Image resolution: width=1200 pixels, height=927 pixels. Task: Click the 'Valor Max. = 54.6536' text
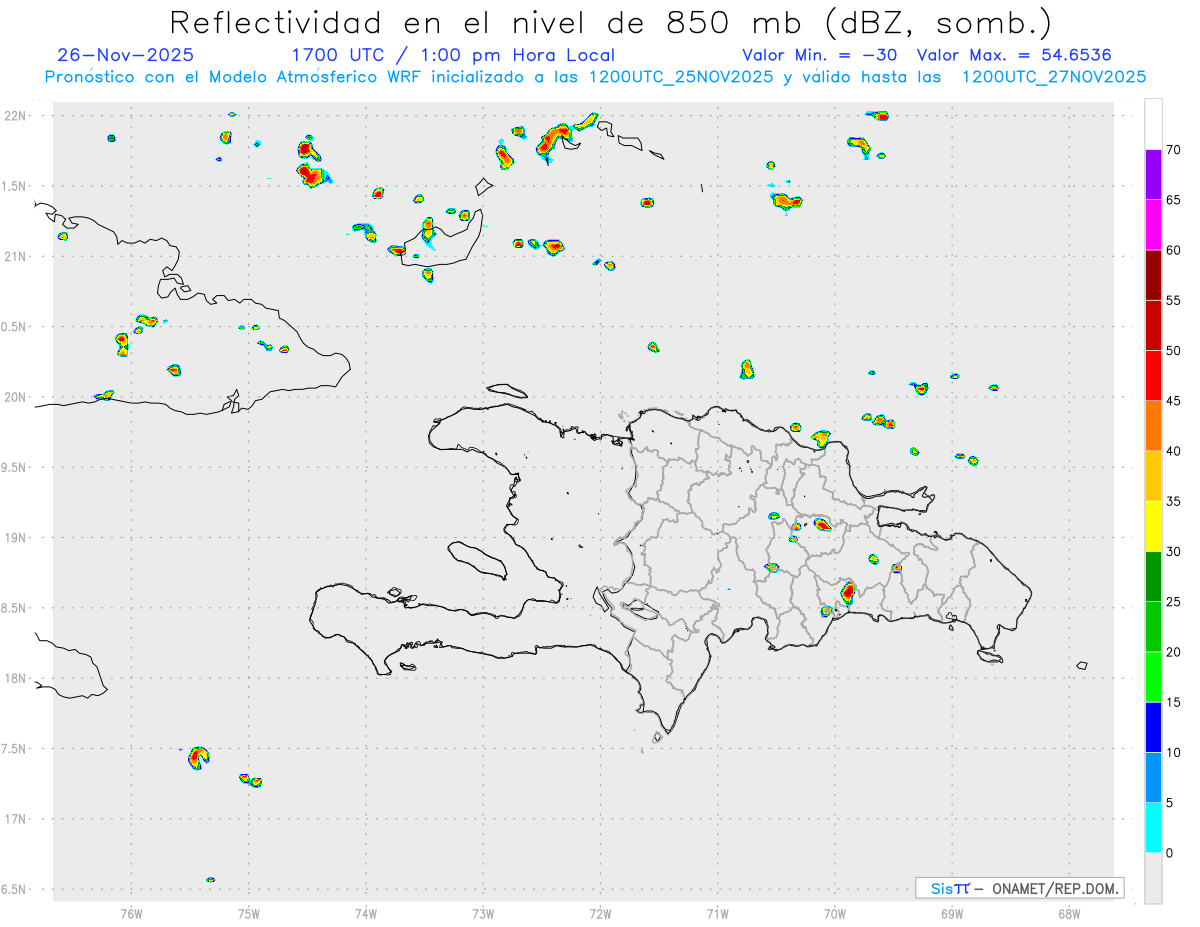(1014, 55)
